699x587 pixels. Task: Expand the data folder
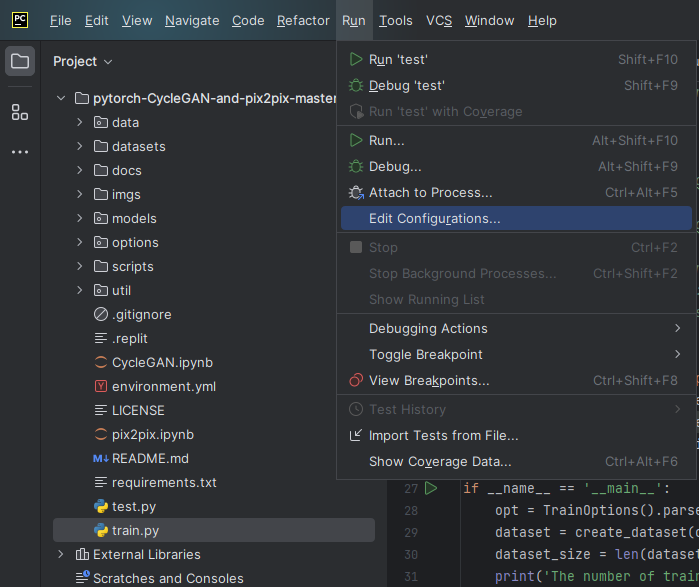coord(80,122)
